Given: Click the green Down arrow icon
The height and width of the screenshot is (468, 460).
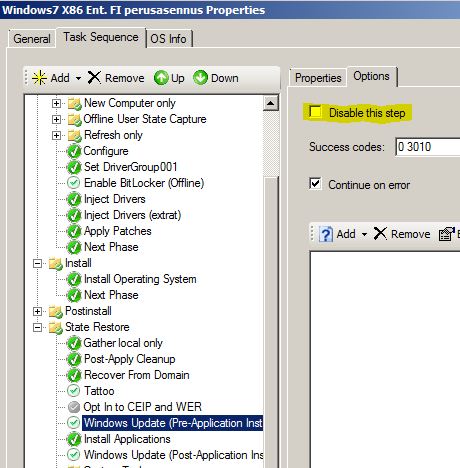Looking at the screenshot, I should 201,78.
